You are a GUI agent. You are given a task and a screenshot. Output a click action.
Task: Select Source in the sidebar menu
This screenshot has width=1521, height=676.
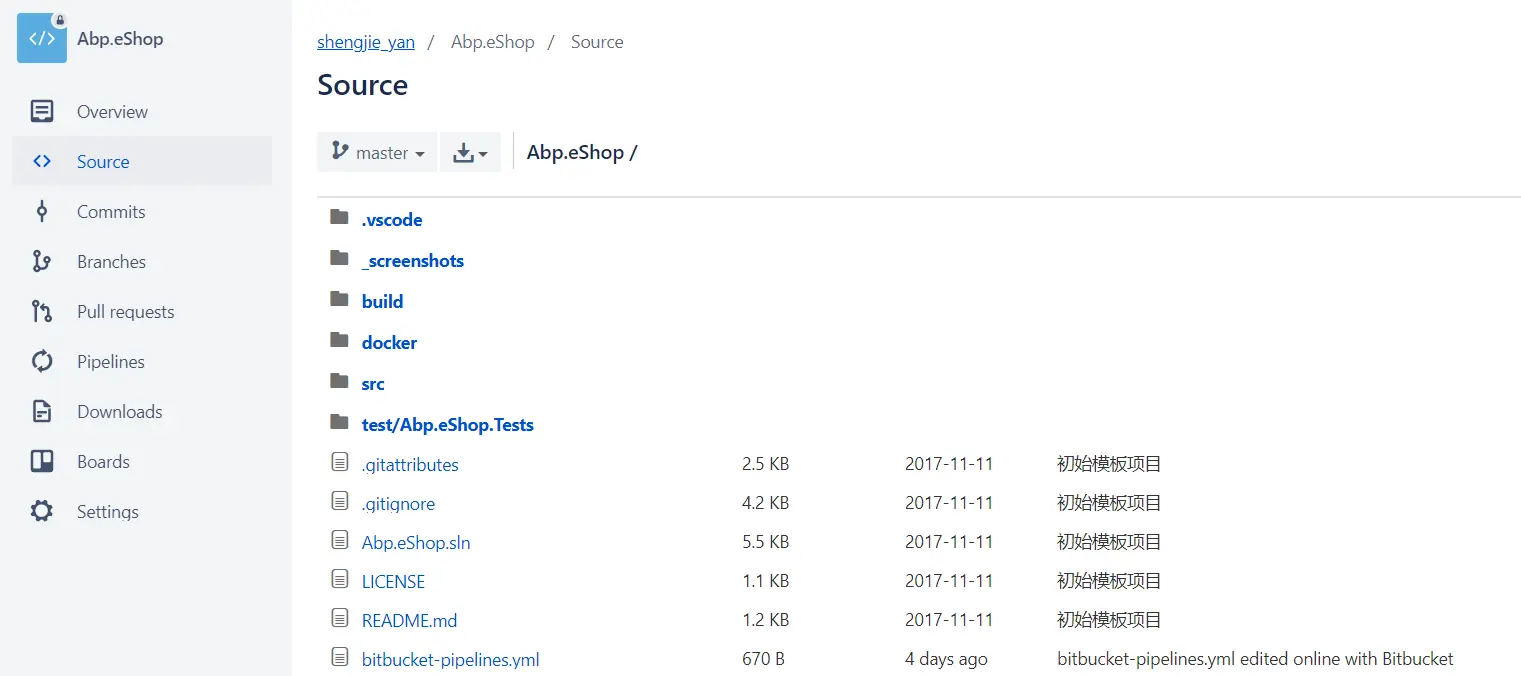click(142, 161)
